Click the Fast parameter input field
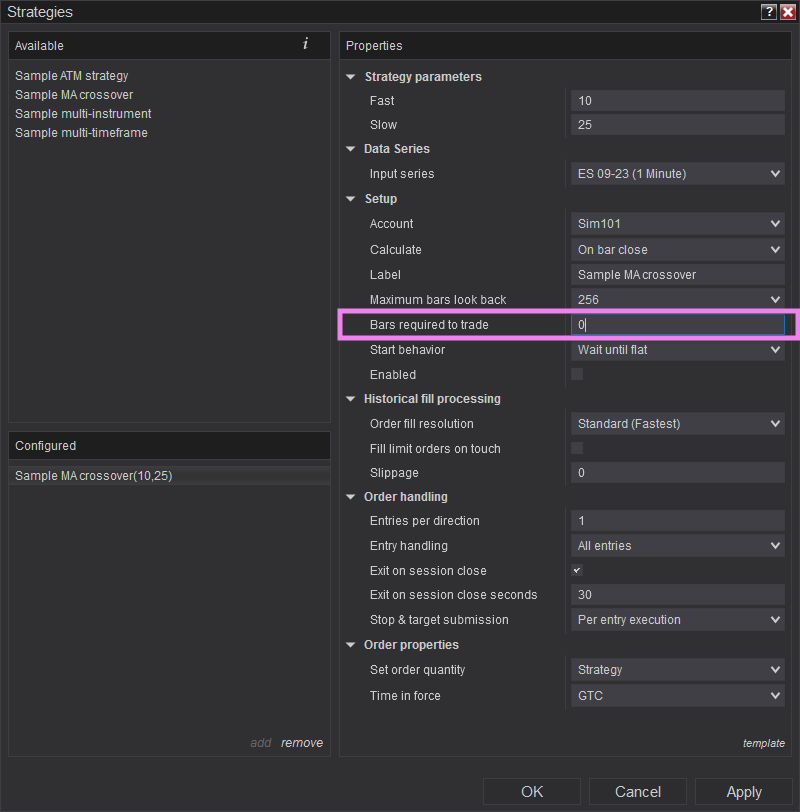This screenshot has width=800, height=812. click(677, 101)
